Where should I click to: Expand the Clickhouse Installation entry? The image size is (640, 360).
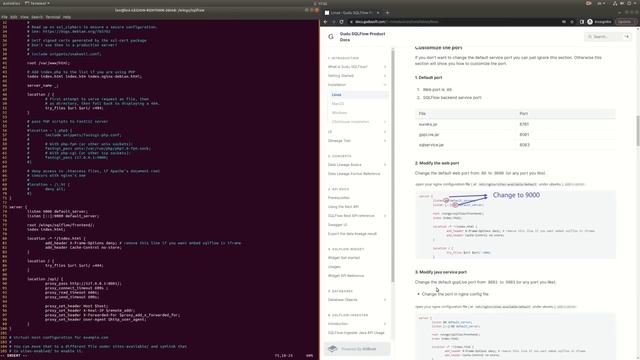point(384,122)
